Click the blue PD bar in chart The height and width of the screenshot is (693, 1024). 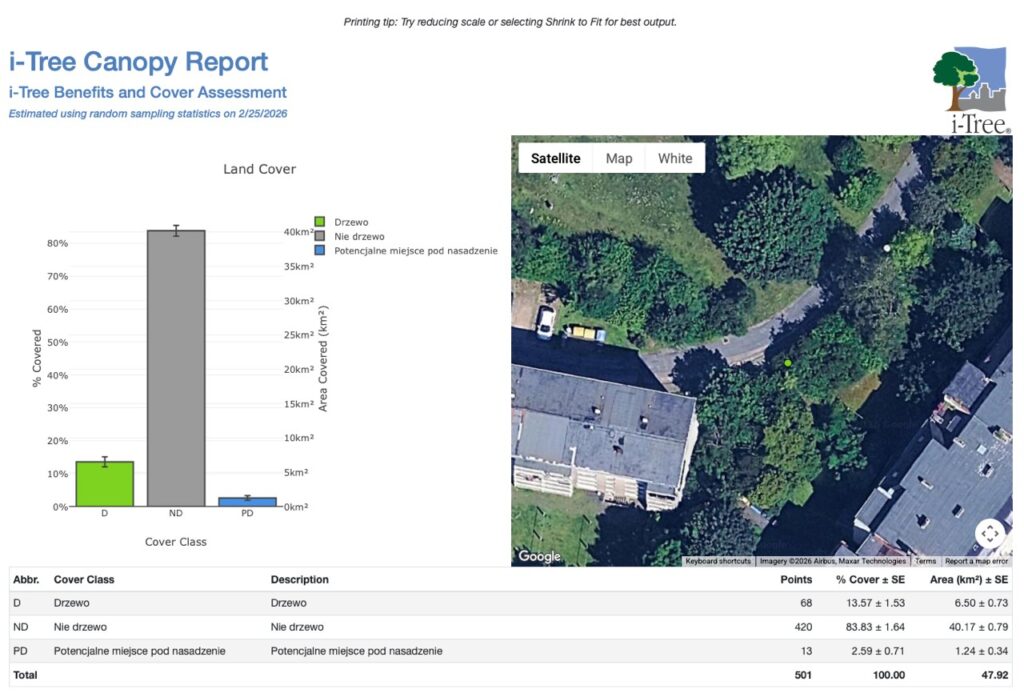click(247, 501)
